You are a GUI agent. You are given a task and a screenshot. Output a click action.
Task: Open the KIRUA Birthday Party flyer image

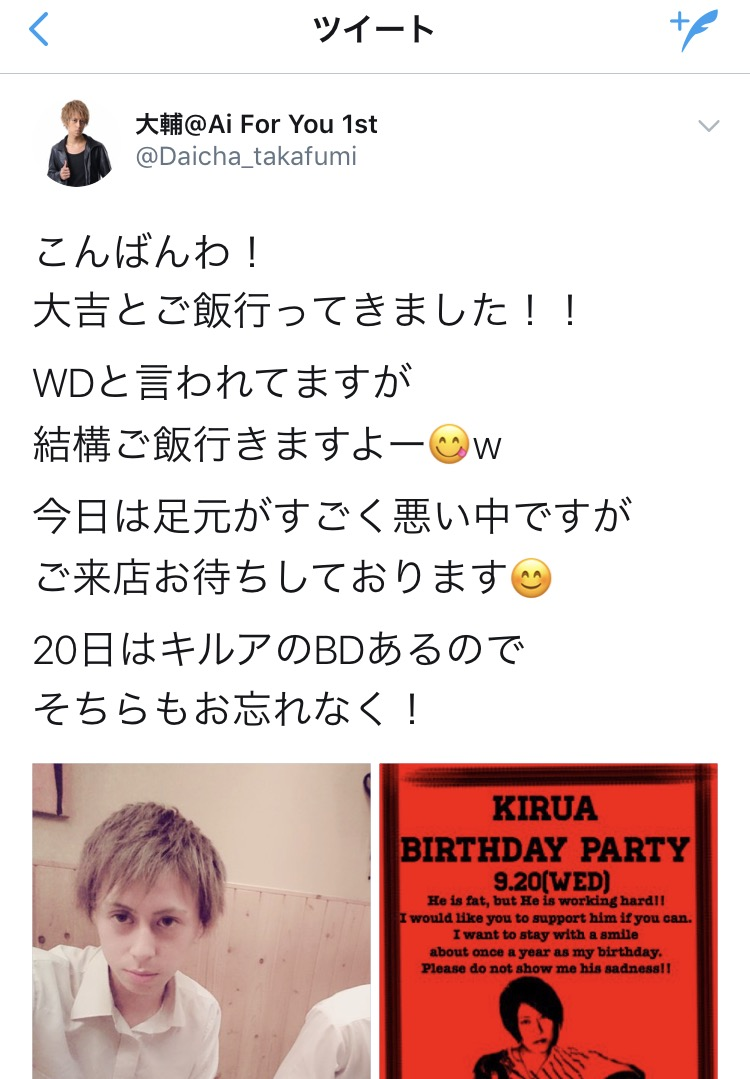(x=548, y=921)
